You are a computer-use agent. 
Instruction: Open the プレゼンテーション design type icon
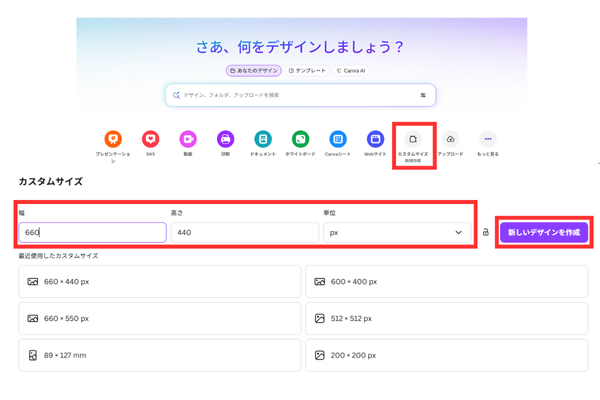pos(113,139)
